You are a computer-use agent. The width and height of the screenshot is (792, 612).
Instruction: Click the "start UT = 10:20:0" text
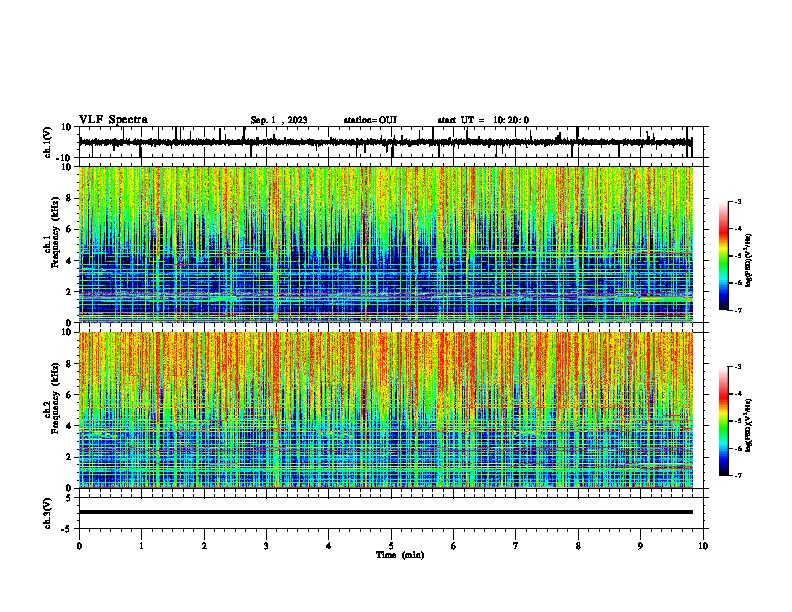click(x=483, y=120)
